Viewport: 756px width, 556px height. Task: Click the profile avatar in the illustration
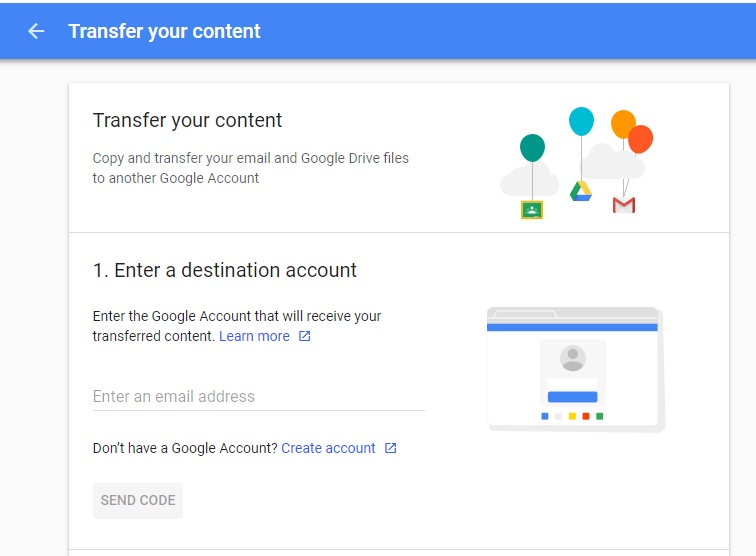[x=573, y=358]
